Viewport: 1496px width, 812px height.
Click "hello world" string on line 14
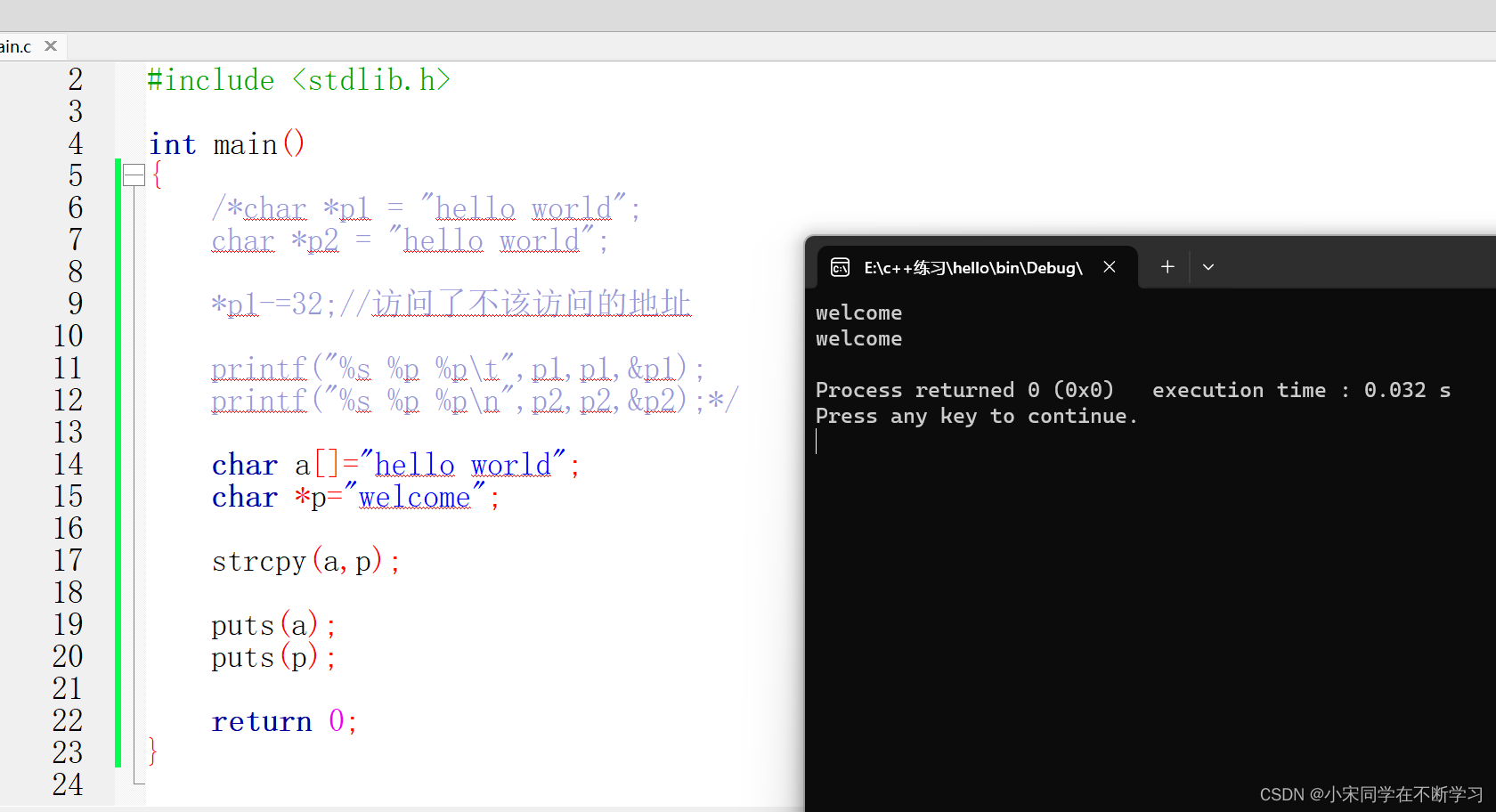pos(463,464)
